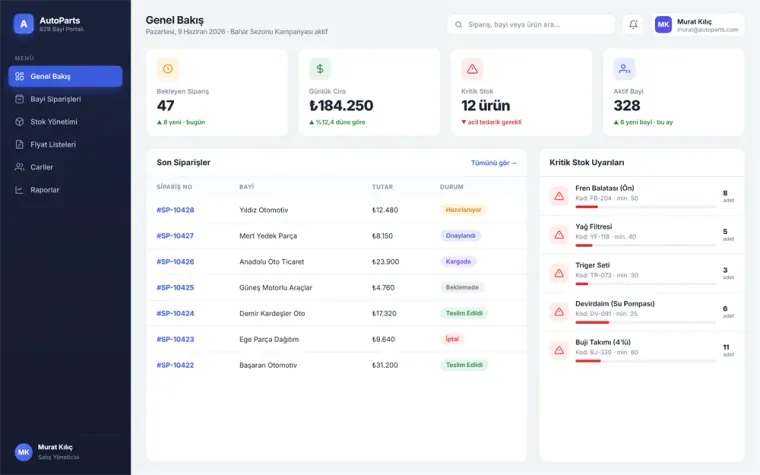Click Teslim Edildi badge for Başaran Otomotiv

pos(464,365)
